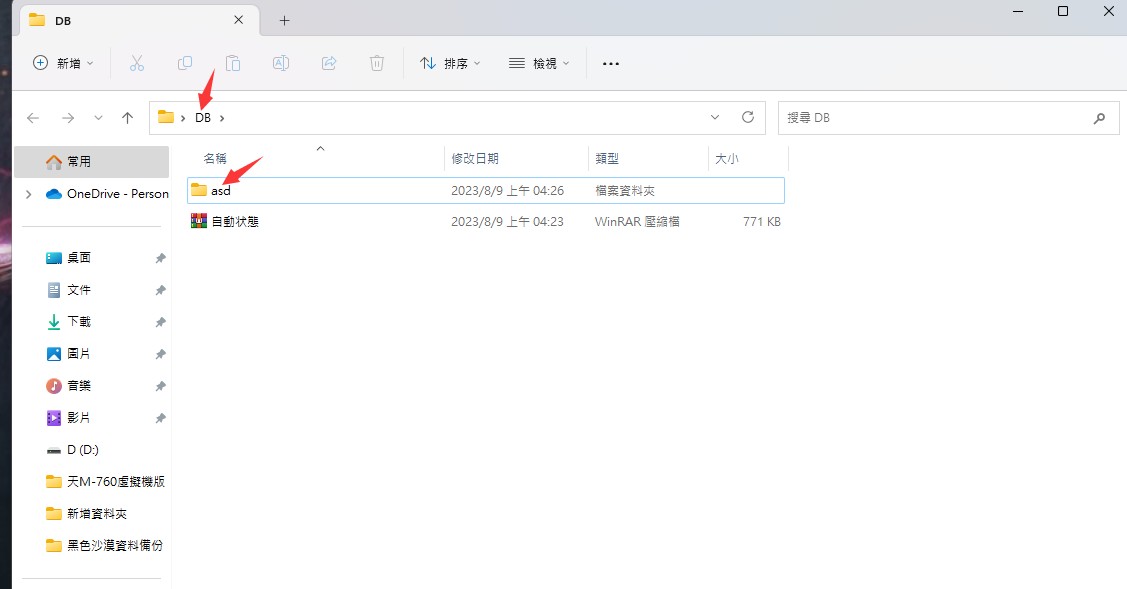The height and width of the screenshot is (589, 1127).
Task: Select 常用 (Home) in sidebar
Action: [x=91, y=162]
